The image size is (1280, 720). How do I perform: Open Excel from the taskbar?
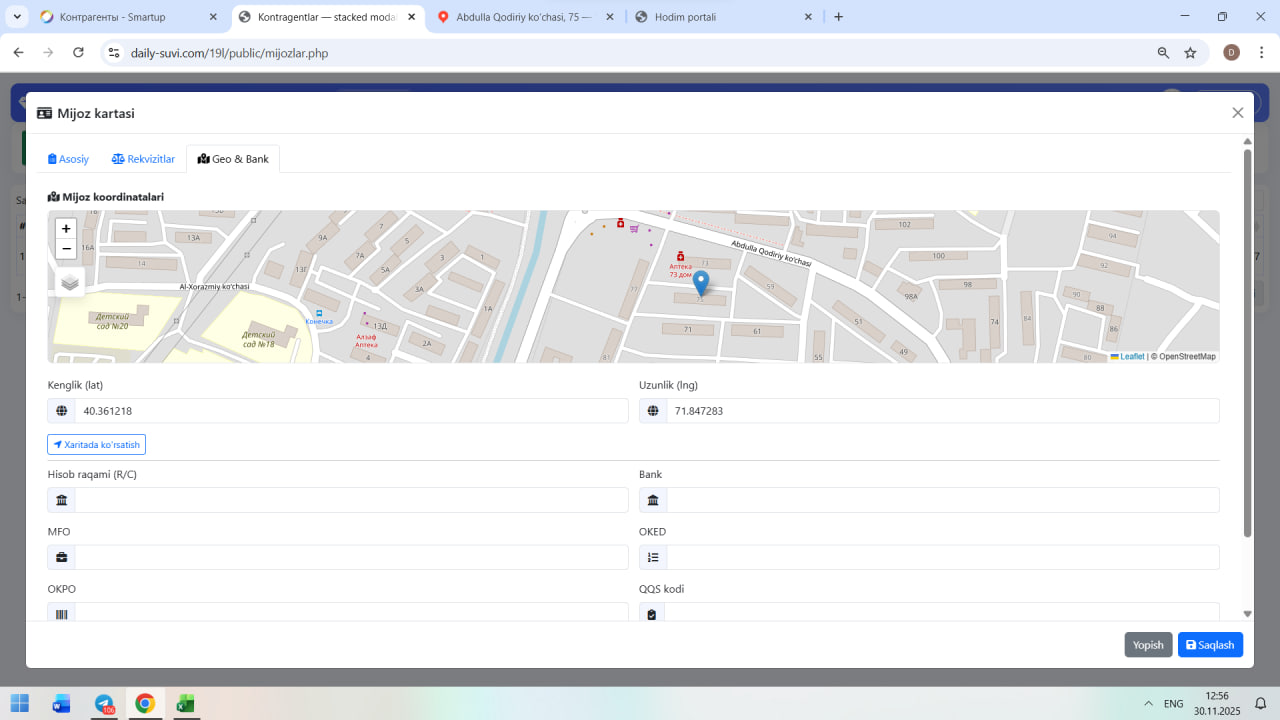(x=185, y=703)
